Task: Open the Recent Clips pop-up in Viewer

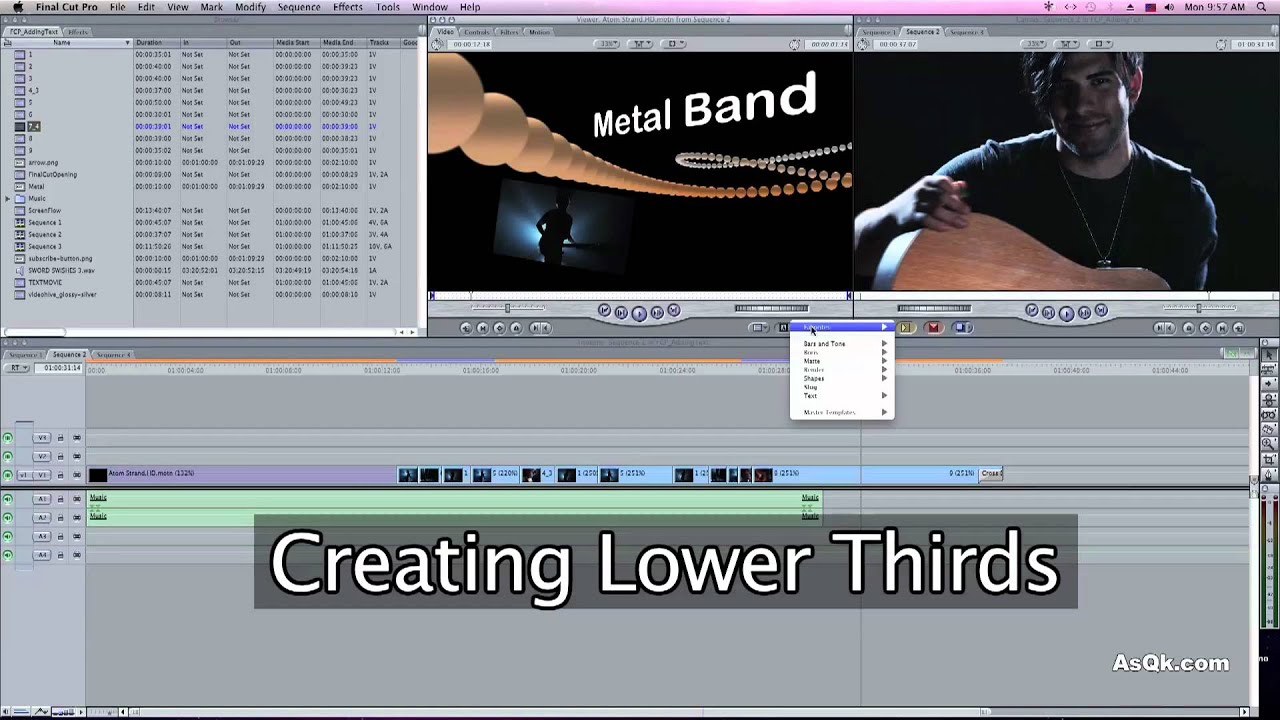Action: pos(760,327)
